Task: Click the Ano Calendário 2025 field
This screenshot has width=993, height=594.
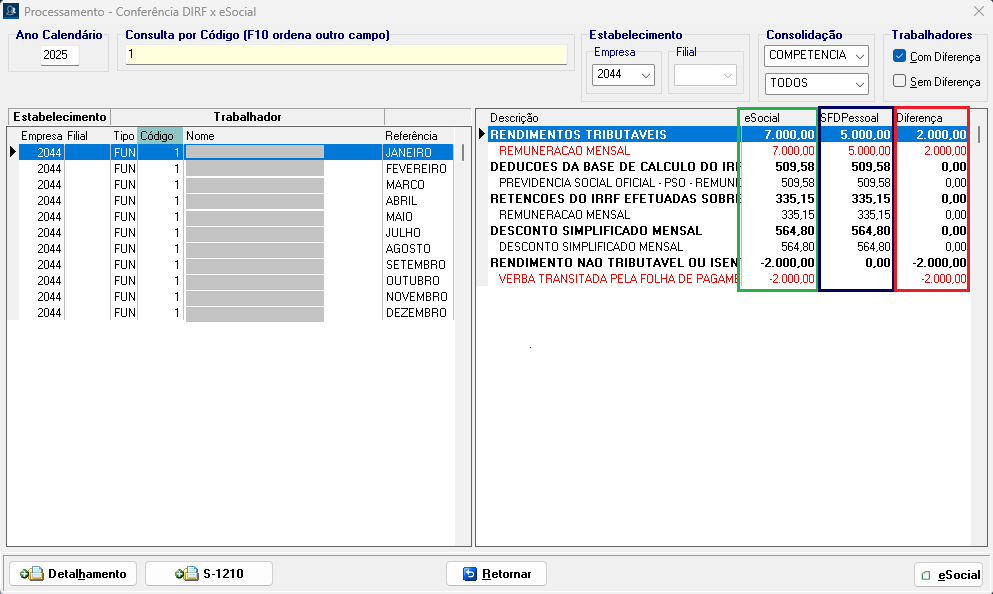Action: point(59,56)
